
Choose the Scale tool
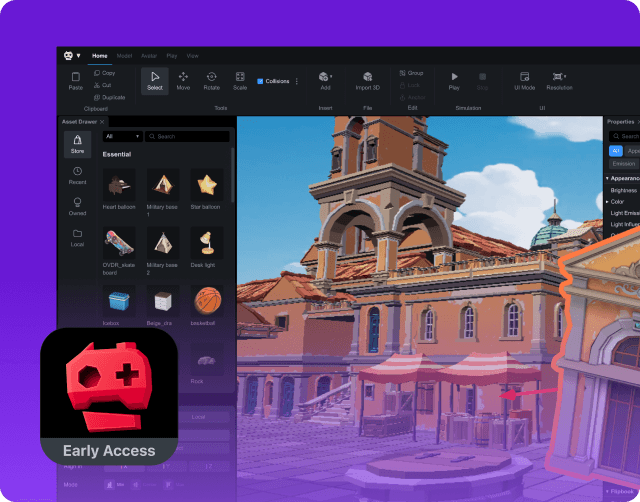(240, 80)
